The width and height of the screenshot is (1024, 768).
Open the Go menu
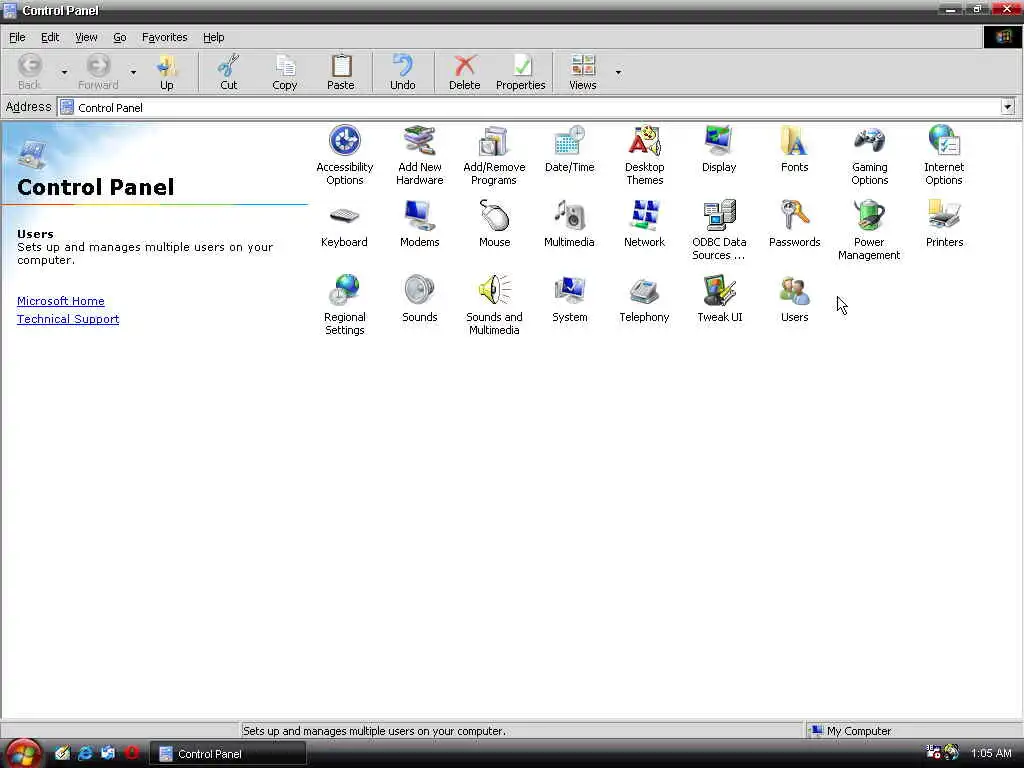[x=120, y=37]
